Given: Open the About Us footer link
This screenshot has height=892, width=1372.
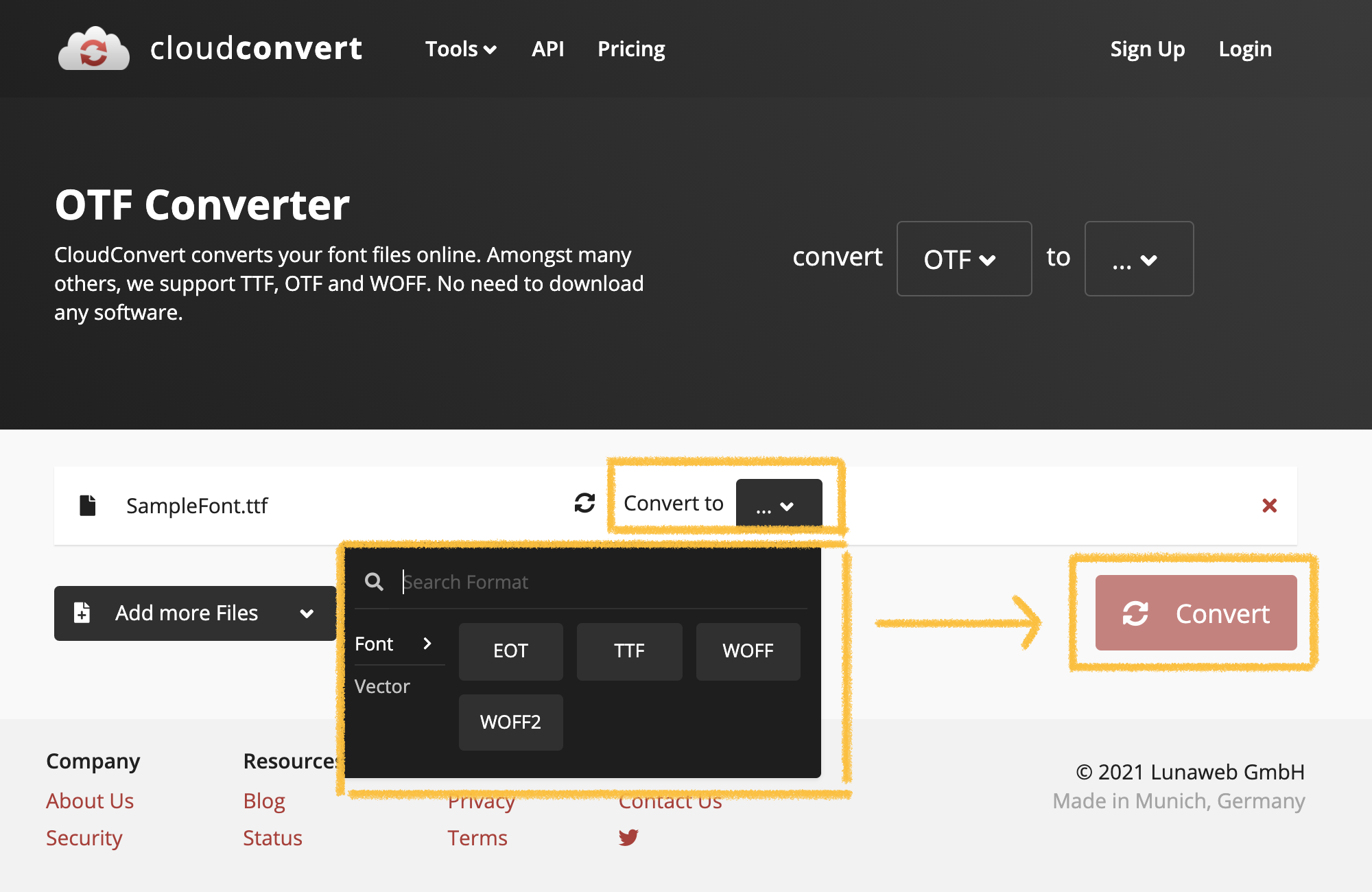Looking at the screenshot, I should (x=90, y=801).
